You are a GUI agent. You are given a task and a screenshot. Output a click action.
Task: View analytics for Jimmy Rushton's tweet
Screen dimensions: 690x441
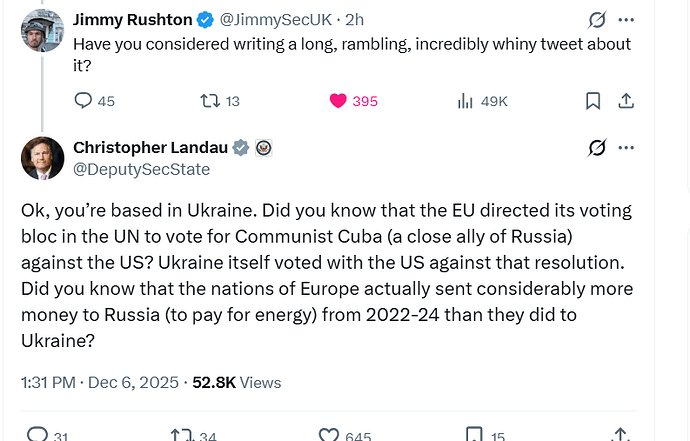click(x=465, y=101)
